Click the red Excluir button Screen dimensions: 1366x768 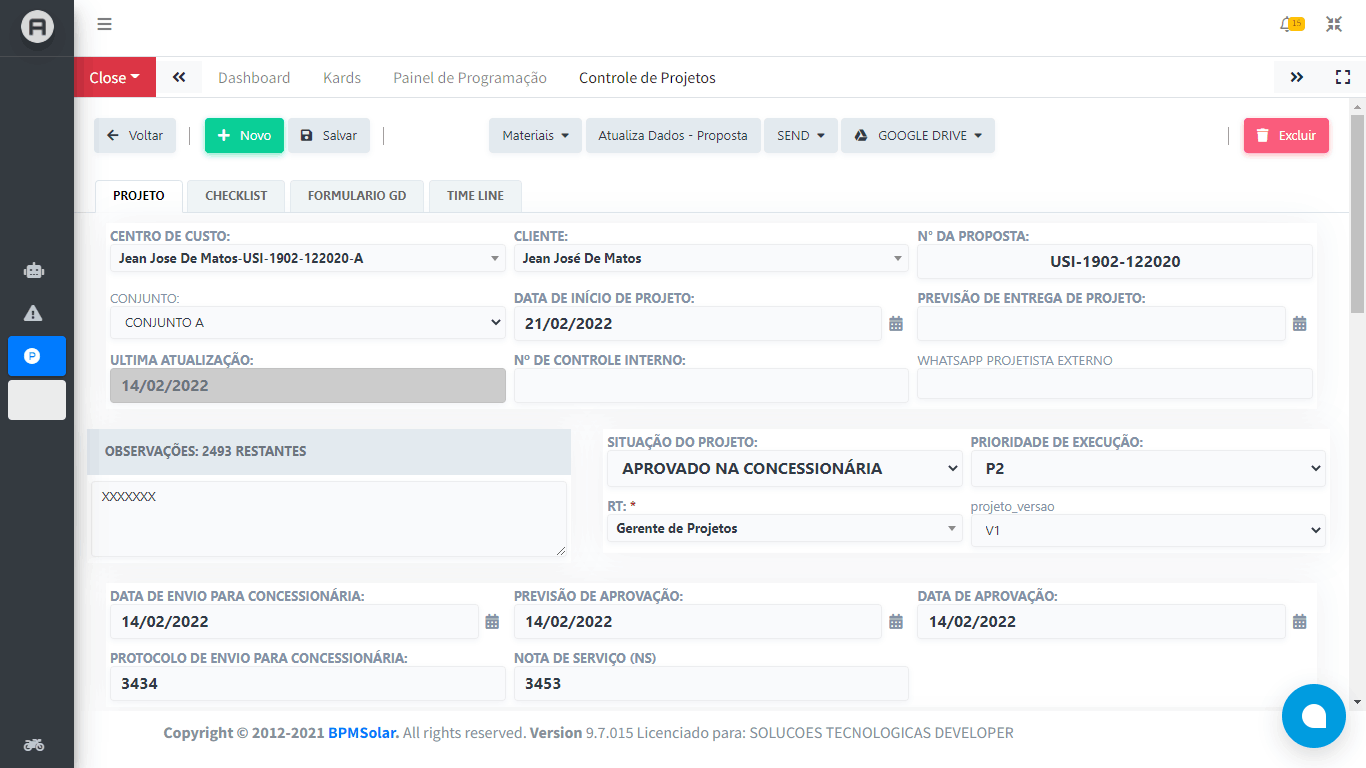1285,136
